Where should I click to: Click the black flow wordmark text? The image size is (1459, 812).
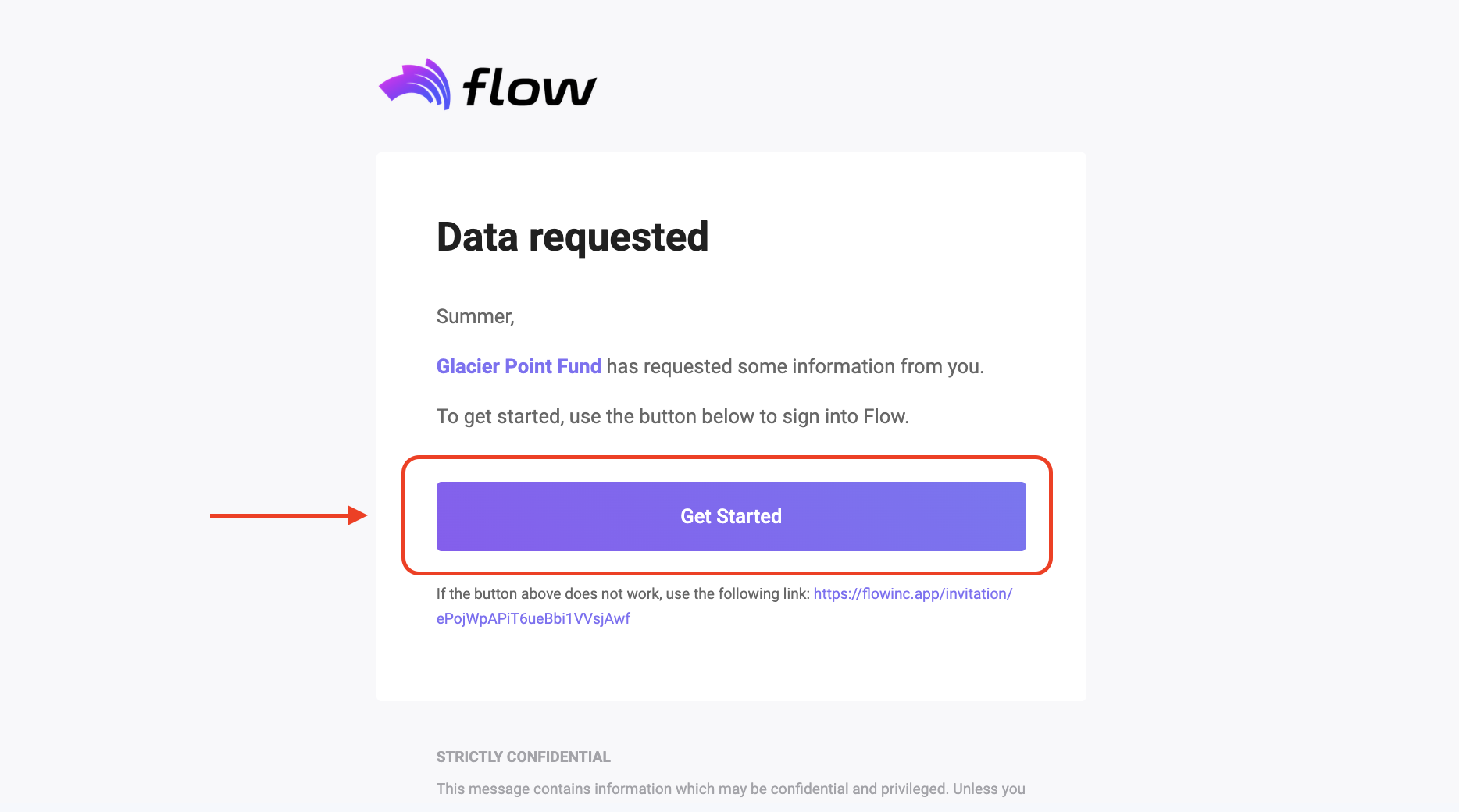(x=530, y=86)
